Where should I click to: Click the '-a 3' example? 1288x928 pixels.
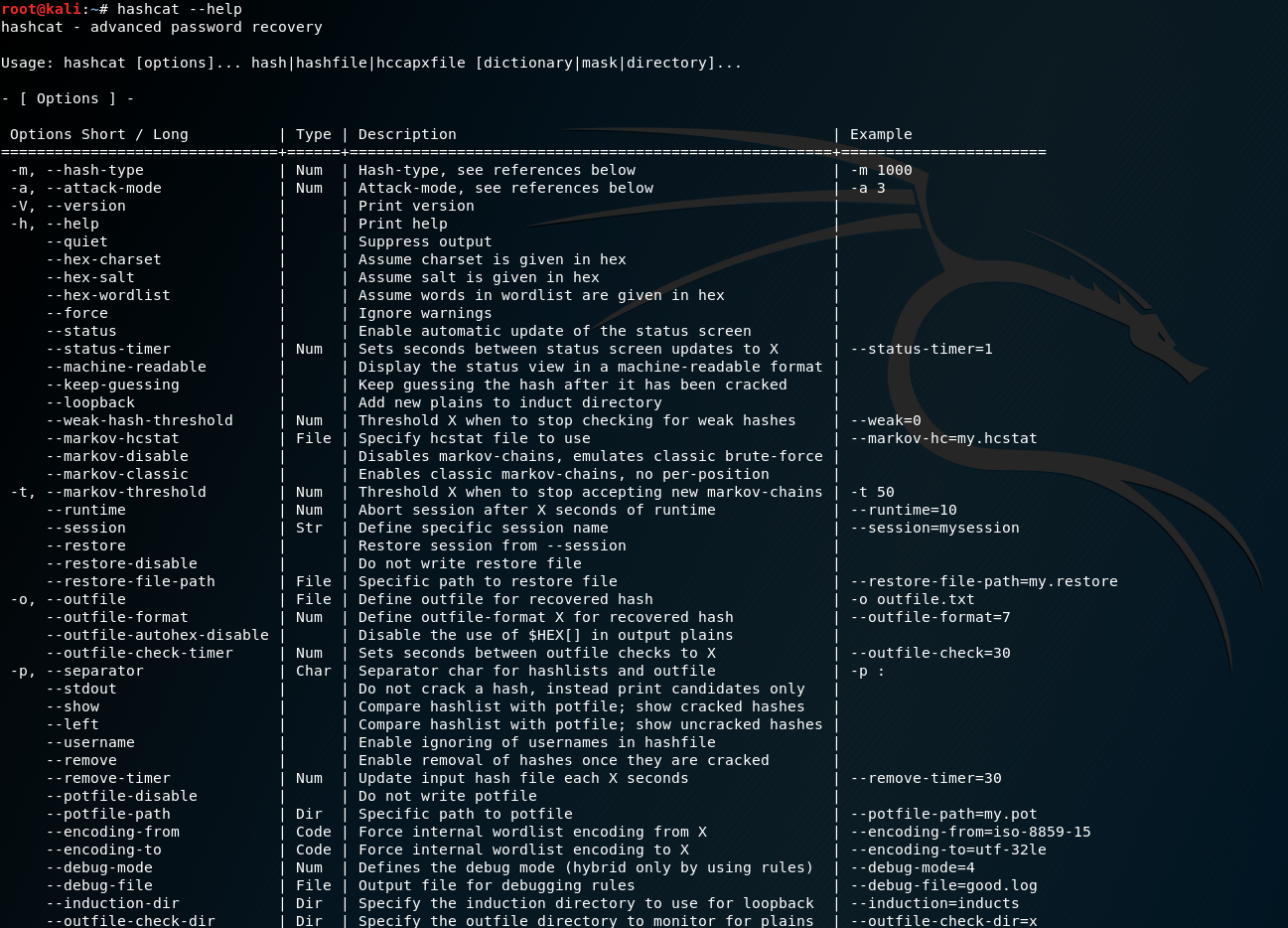868,188
